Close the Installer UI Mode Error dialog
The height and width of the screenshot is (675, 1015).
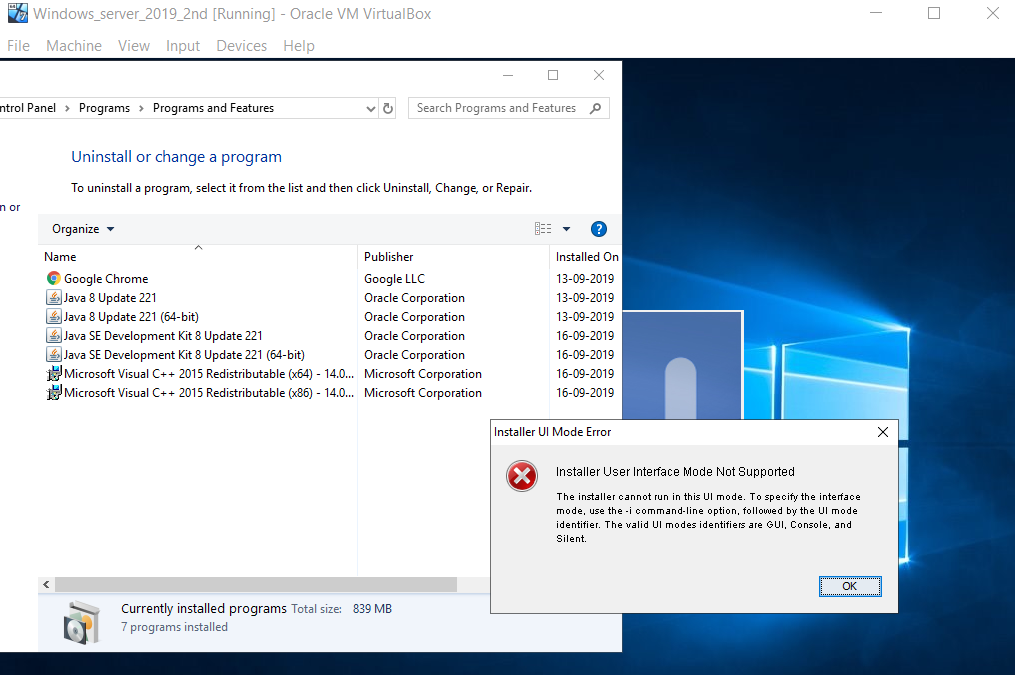[882, 432]
